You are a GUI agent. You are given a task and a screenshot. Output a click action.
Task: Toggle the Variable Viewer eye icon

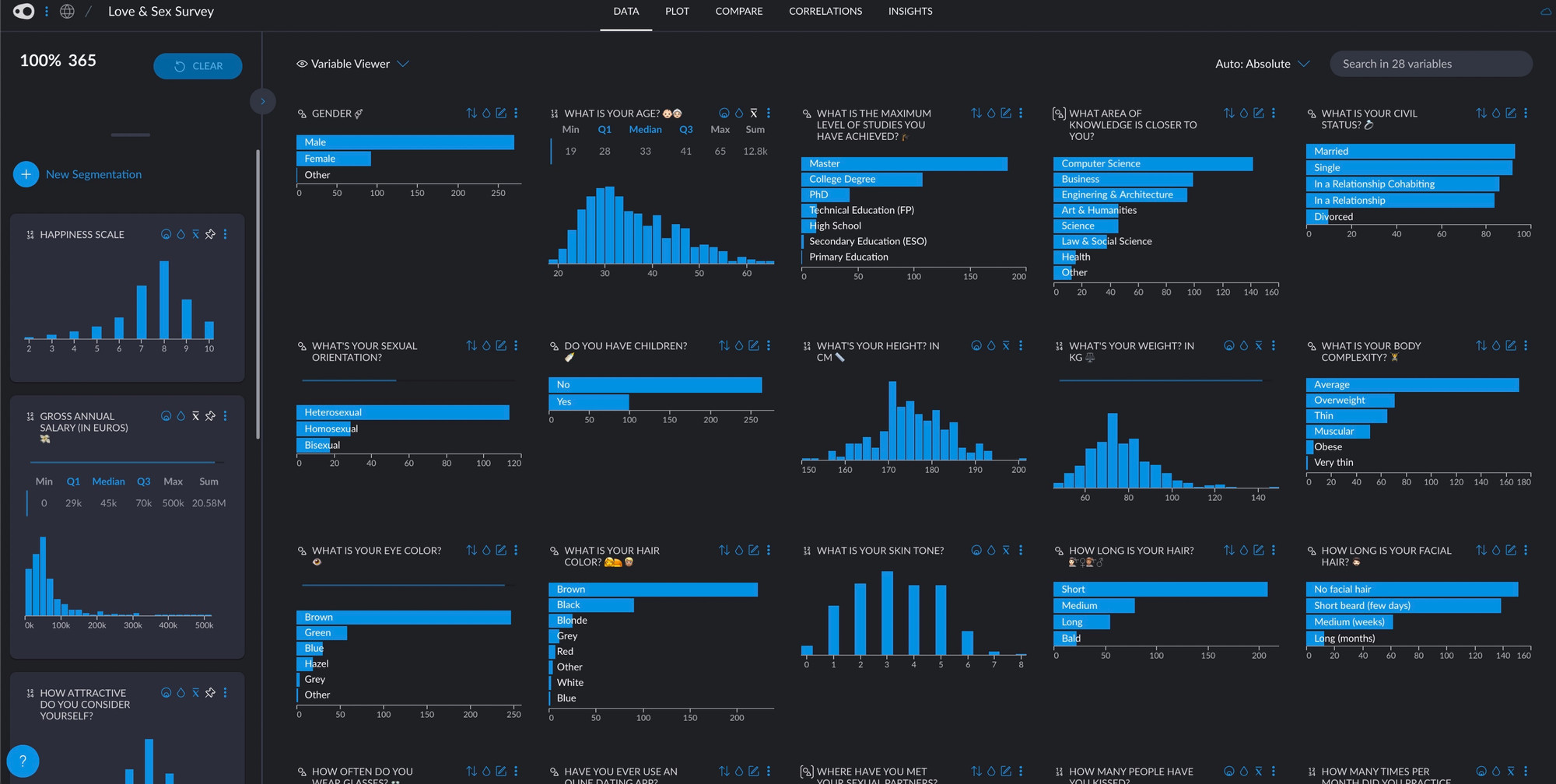(x=302, y=64)
